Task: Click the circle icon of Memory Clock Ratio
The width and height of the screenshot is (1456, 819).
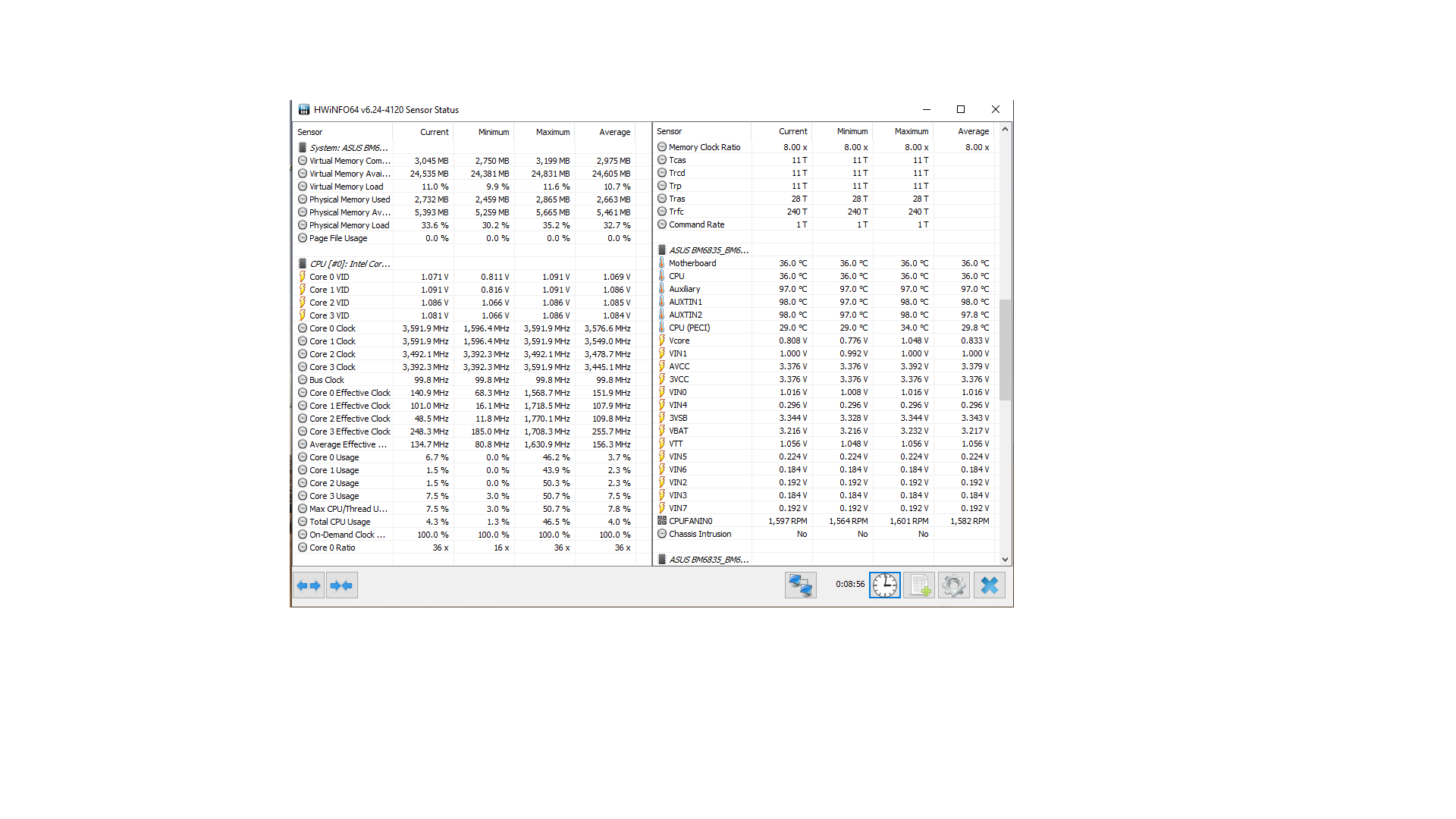Action: 662,147
